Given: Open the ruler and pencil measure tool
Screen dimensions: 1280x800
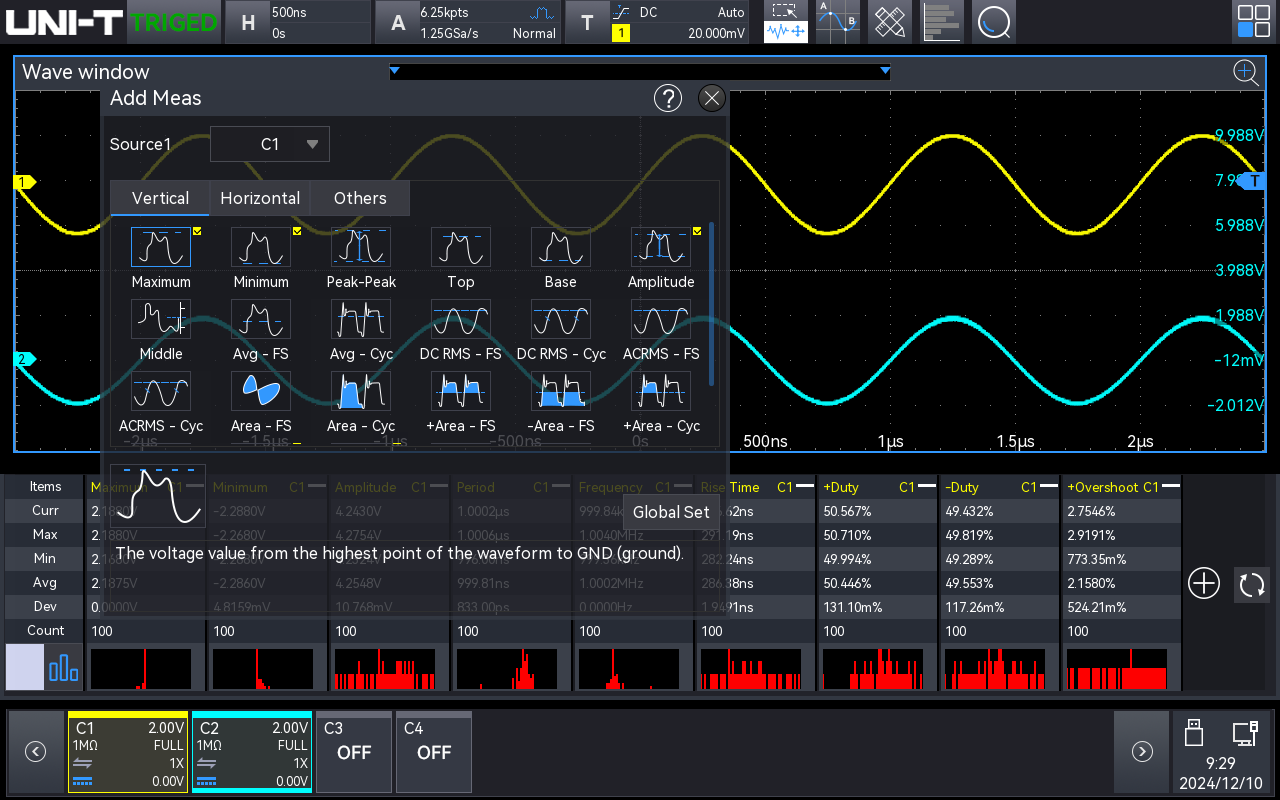Looking at the screenshot, I should click(889, 22).
